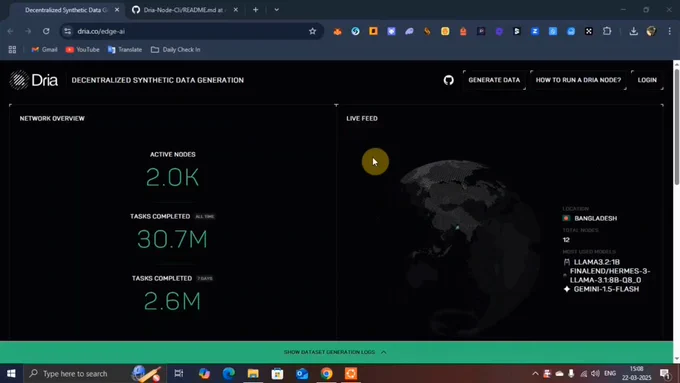Click the Chrome three-dot menu
This screenshot has height=383, width=680.
[x=670, y=31]
